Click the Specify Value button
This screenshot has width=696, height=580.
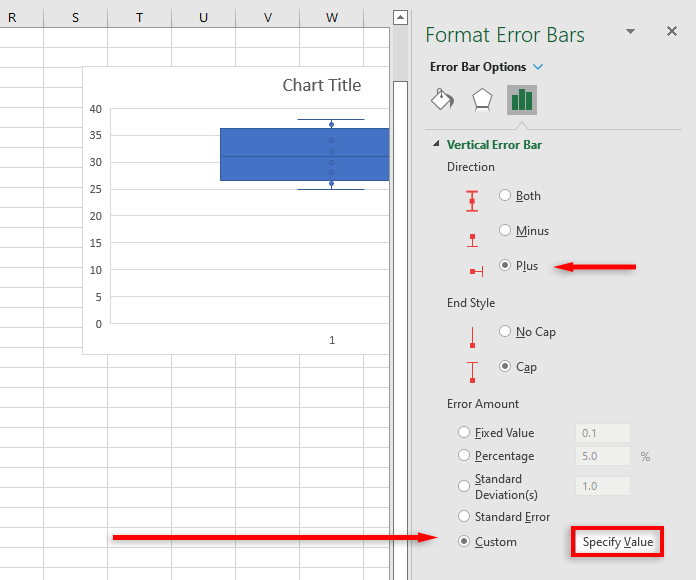coord(617,542)
